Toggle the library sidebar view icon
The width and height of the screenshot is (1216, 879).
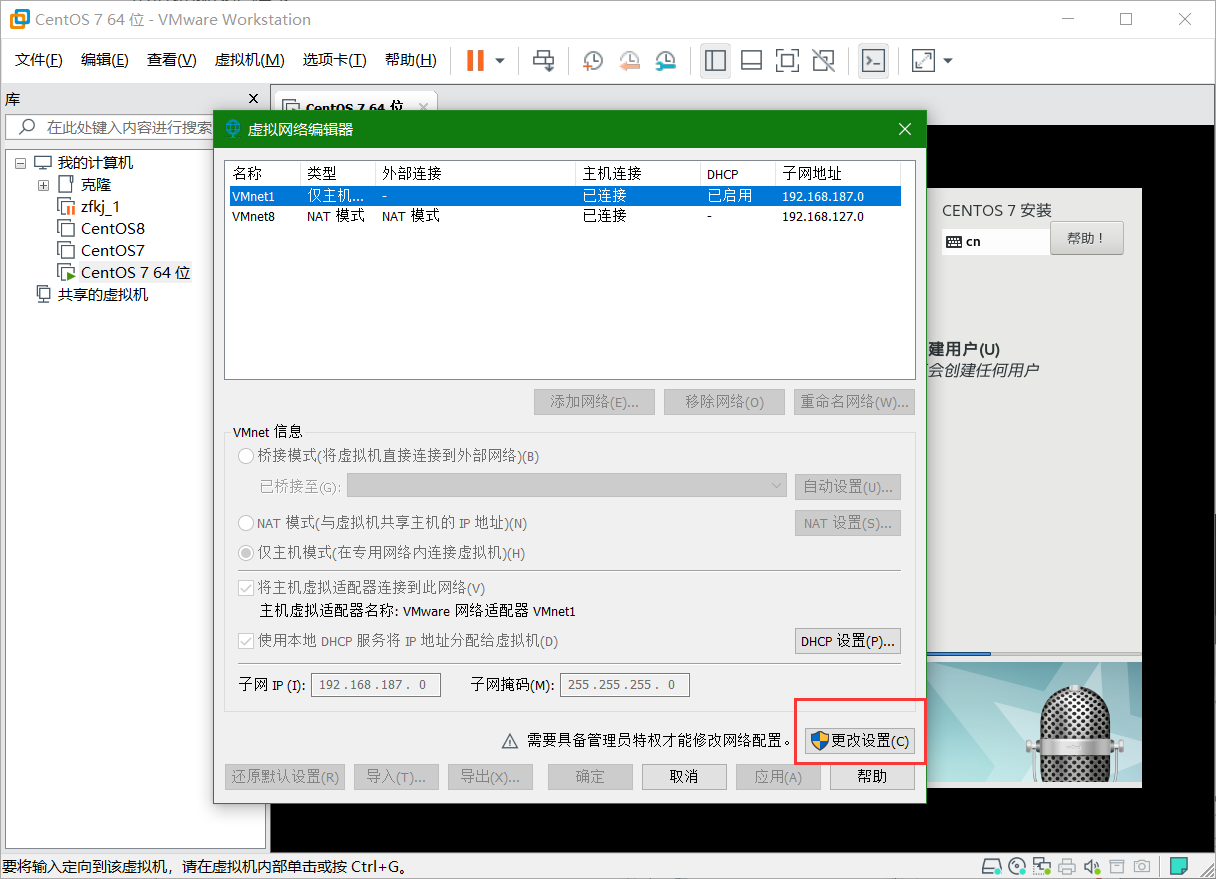pyautogui.click(x=715, y=61)
